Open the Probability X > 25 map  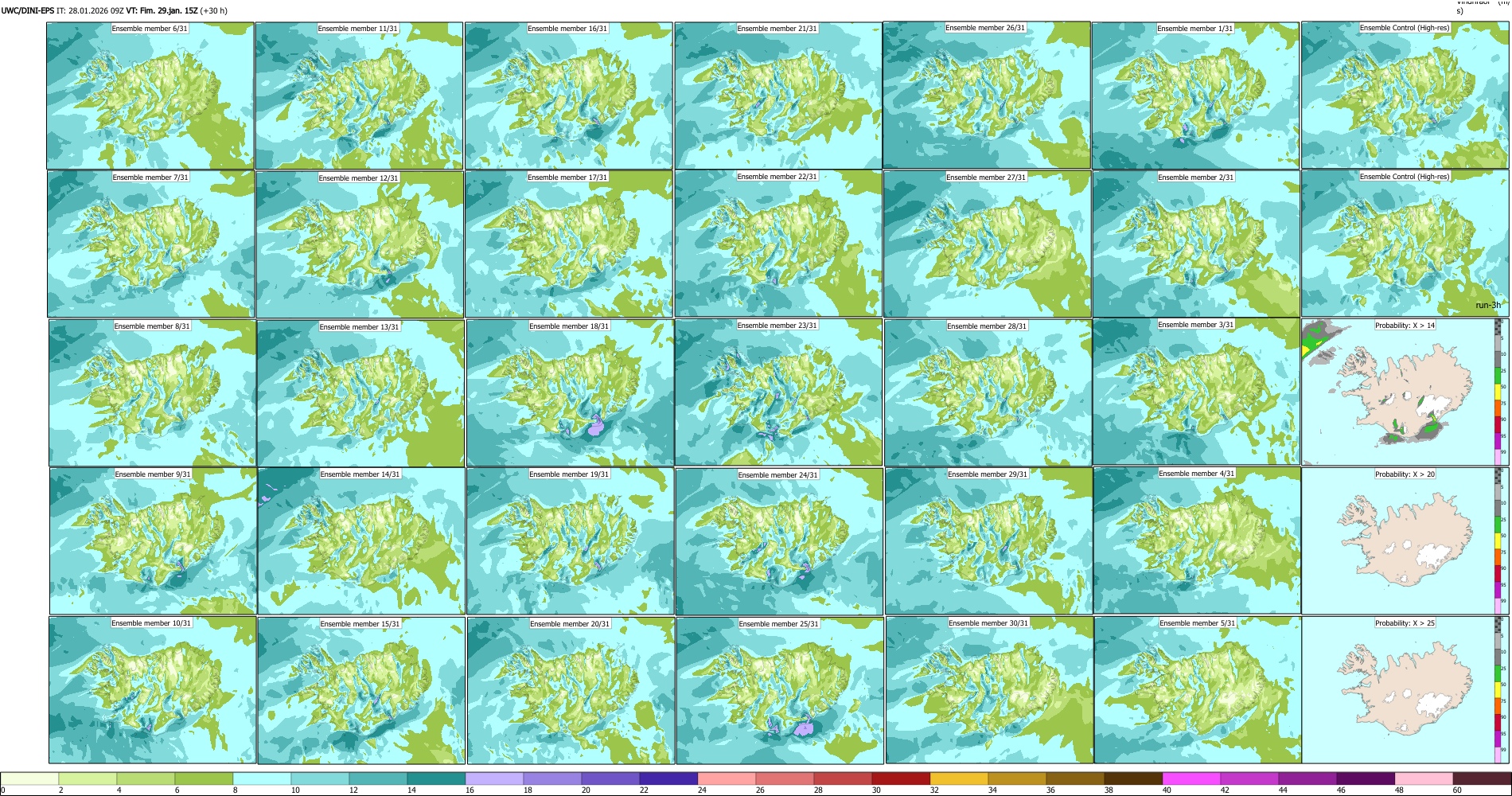click(1405, 689)
